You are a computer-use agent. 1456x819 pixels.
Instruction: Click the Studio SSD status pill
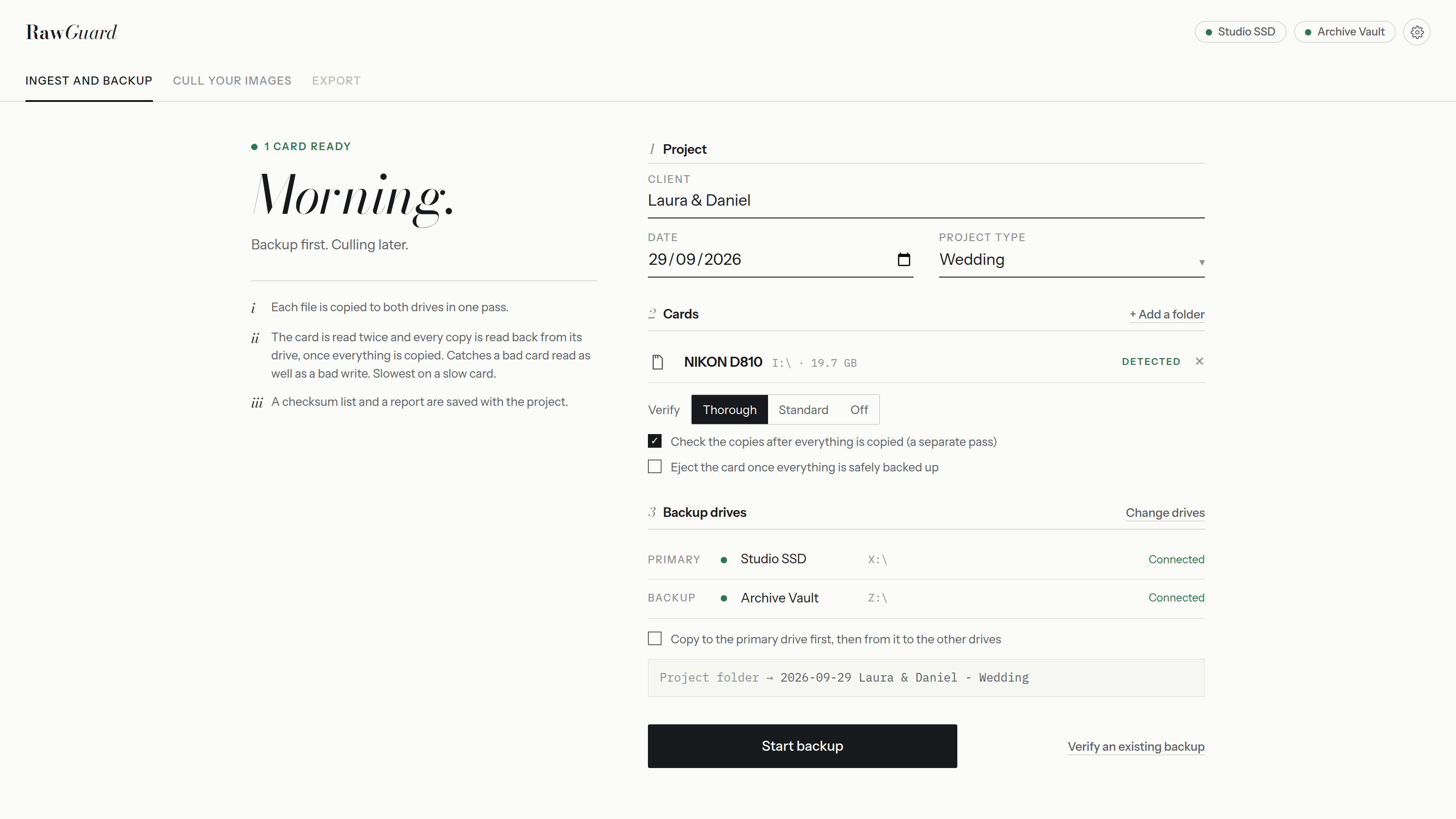pos(1240,32)
